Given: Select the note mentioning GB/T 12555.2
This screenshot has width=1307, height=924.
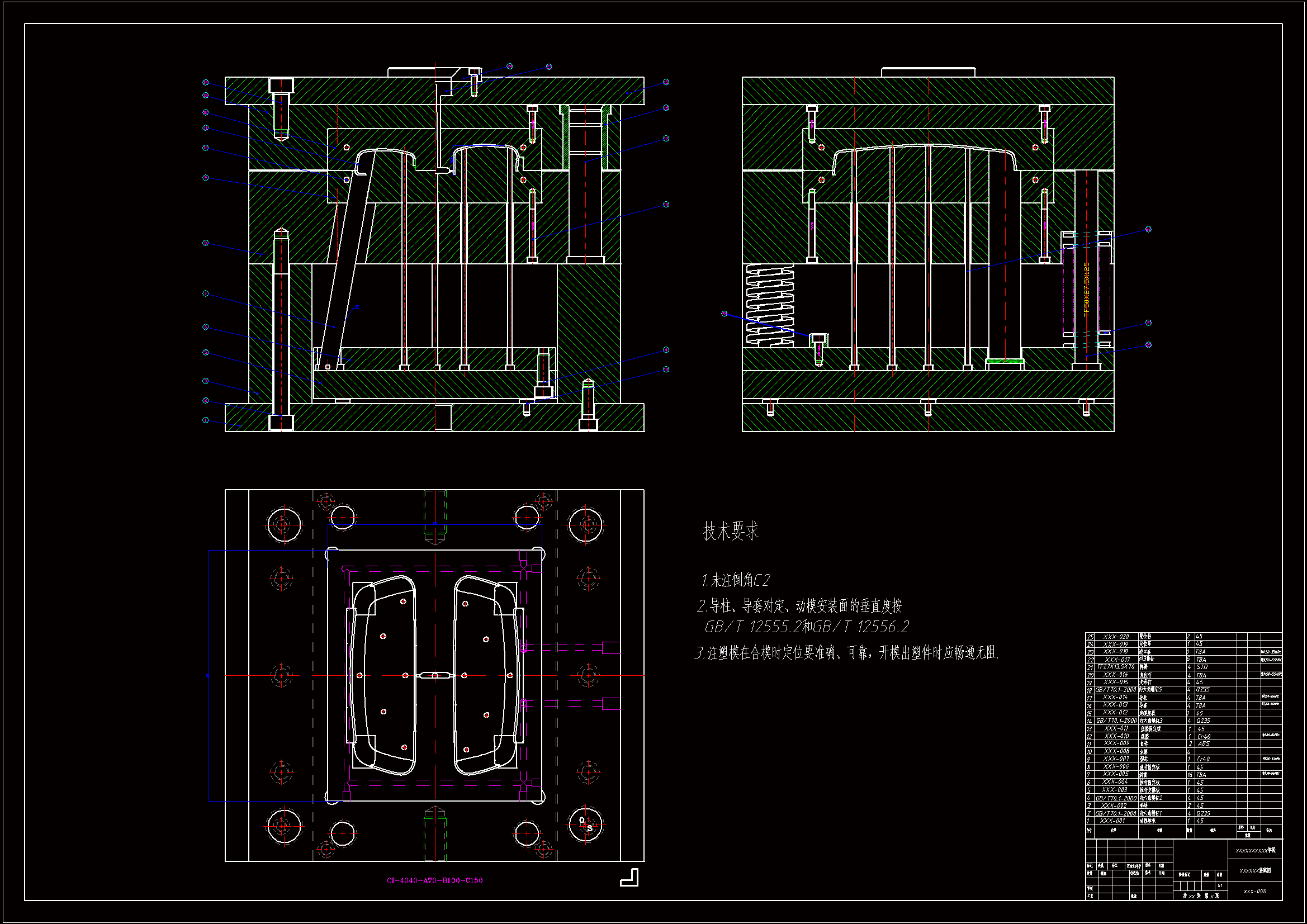Looking at the screenshot, I should click(x=806, y=627).
